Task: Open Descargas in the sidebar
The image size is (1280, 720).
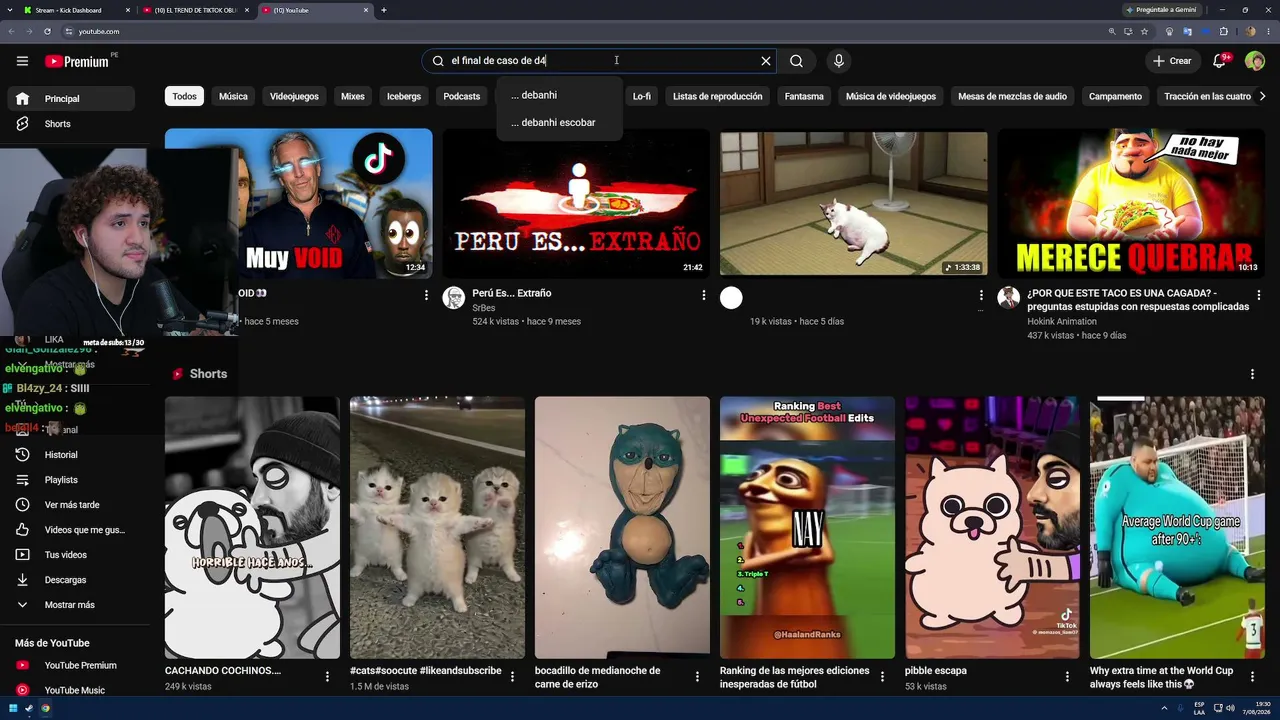Action: coord(70,580)
